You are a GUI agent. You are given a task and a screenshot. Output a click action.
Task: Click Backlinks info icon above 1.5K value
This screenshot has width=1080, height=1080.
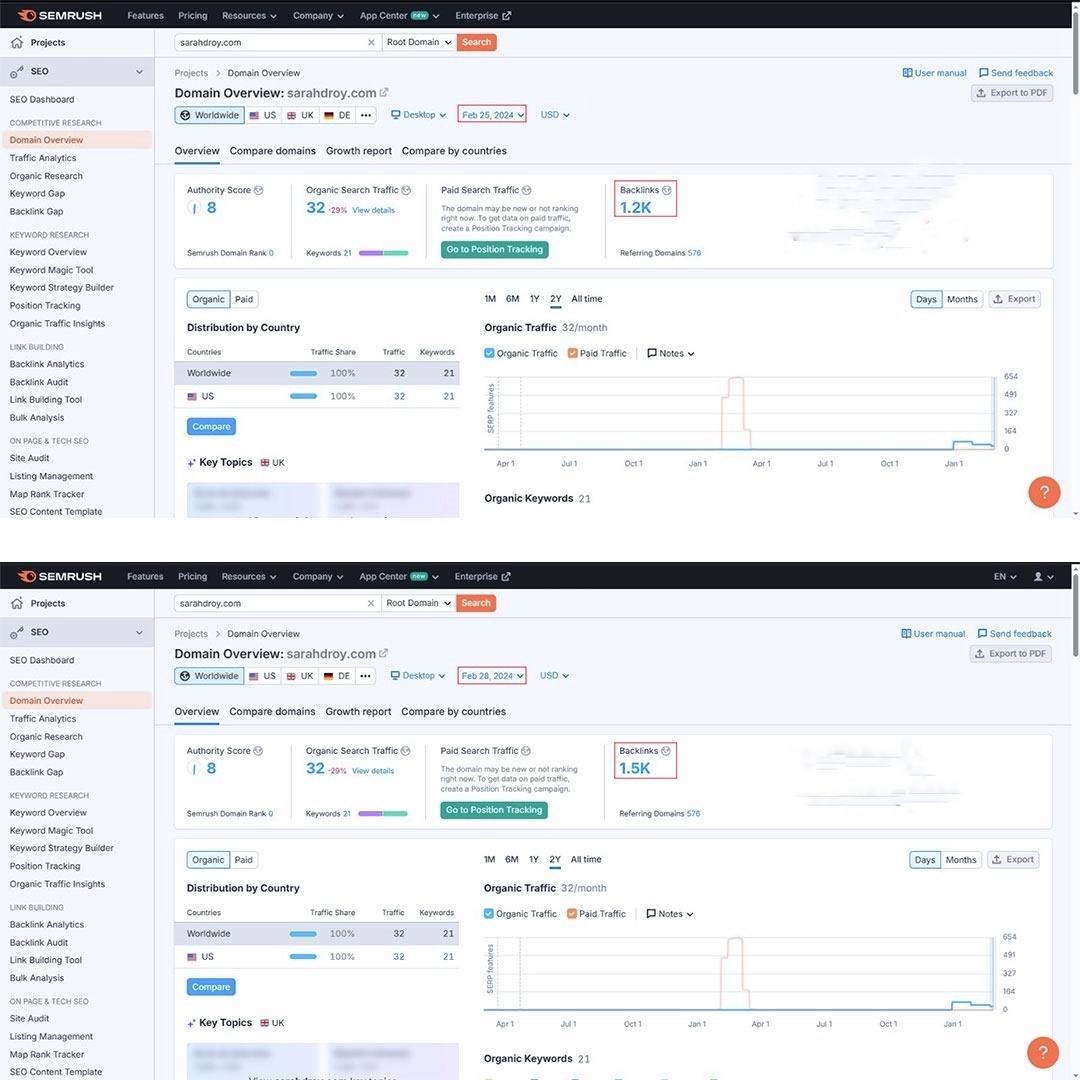click(666, 751)
